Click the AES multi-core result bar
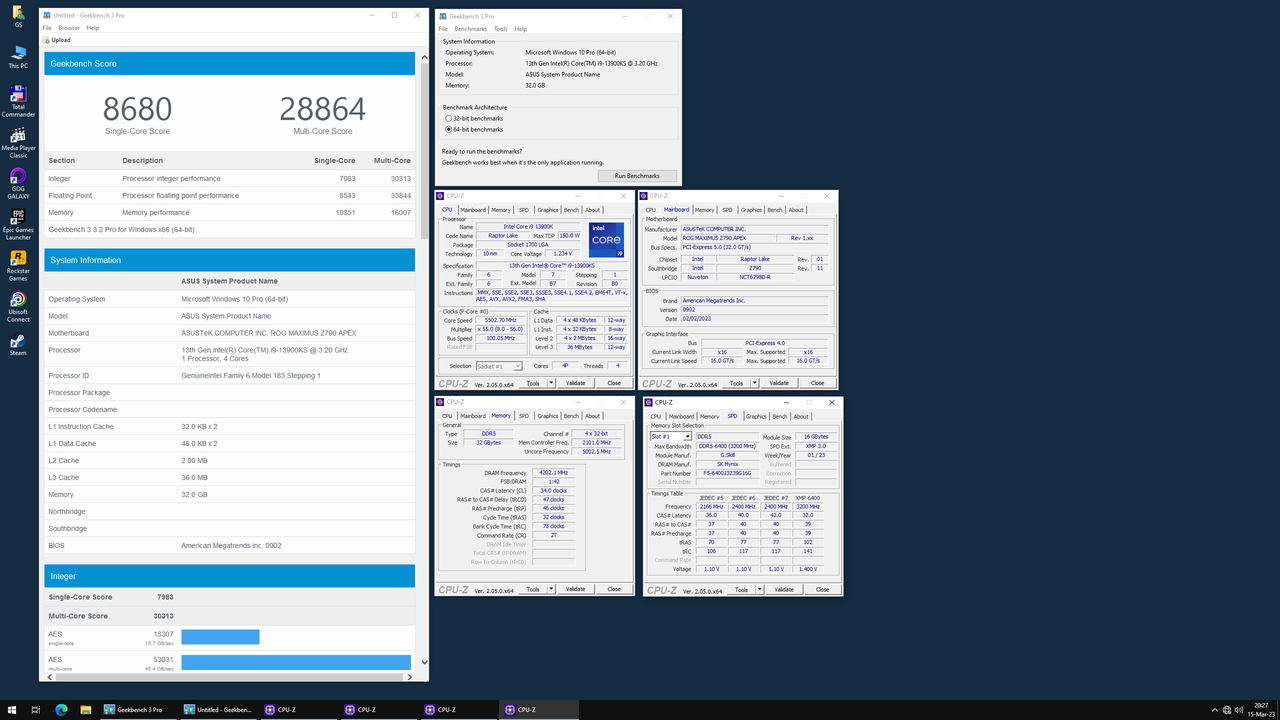 tap(296, 662)
